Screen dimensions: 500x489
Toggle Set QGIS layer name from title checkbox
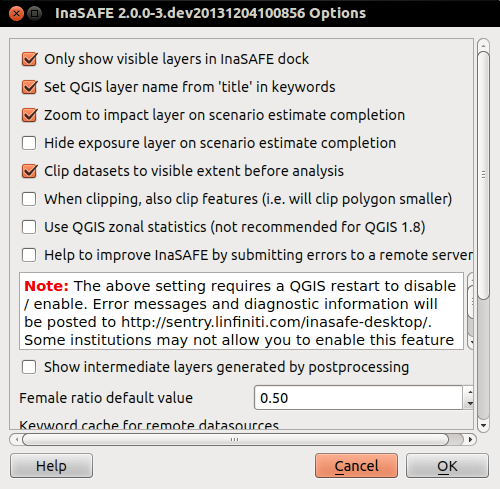[29, 87]
